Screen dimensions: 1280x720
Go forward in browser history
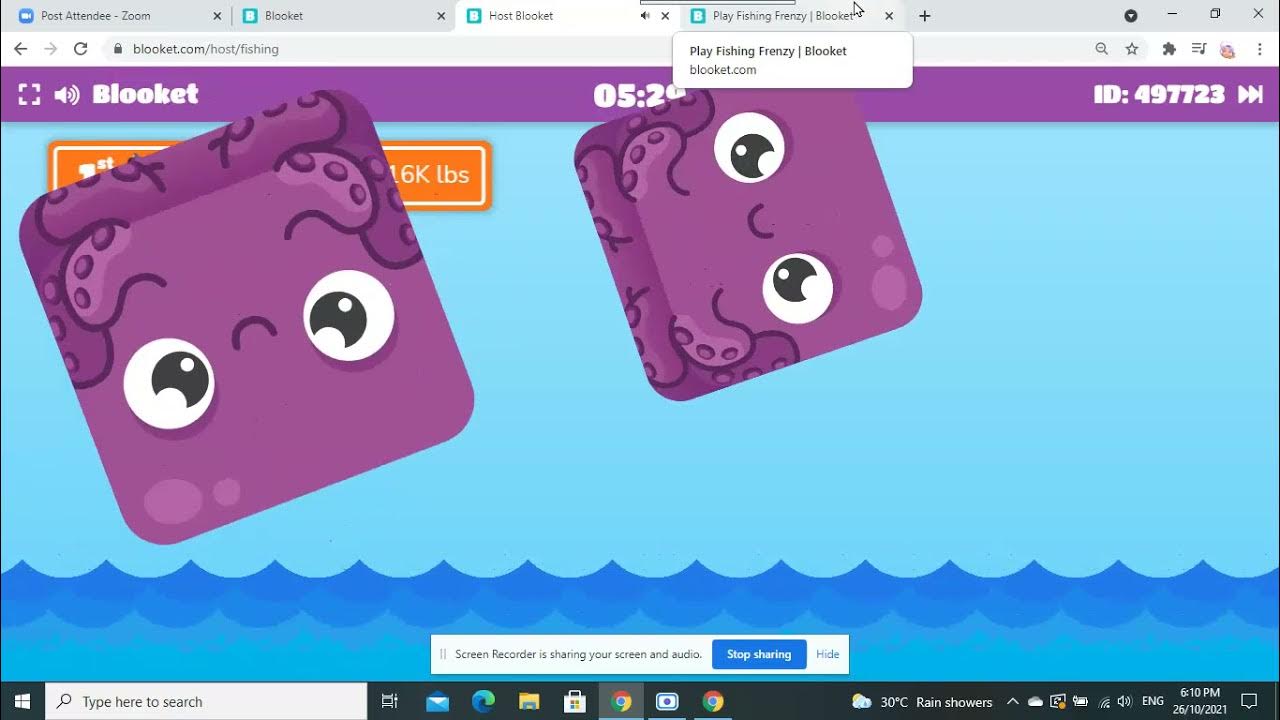51,49
